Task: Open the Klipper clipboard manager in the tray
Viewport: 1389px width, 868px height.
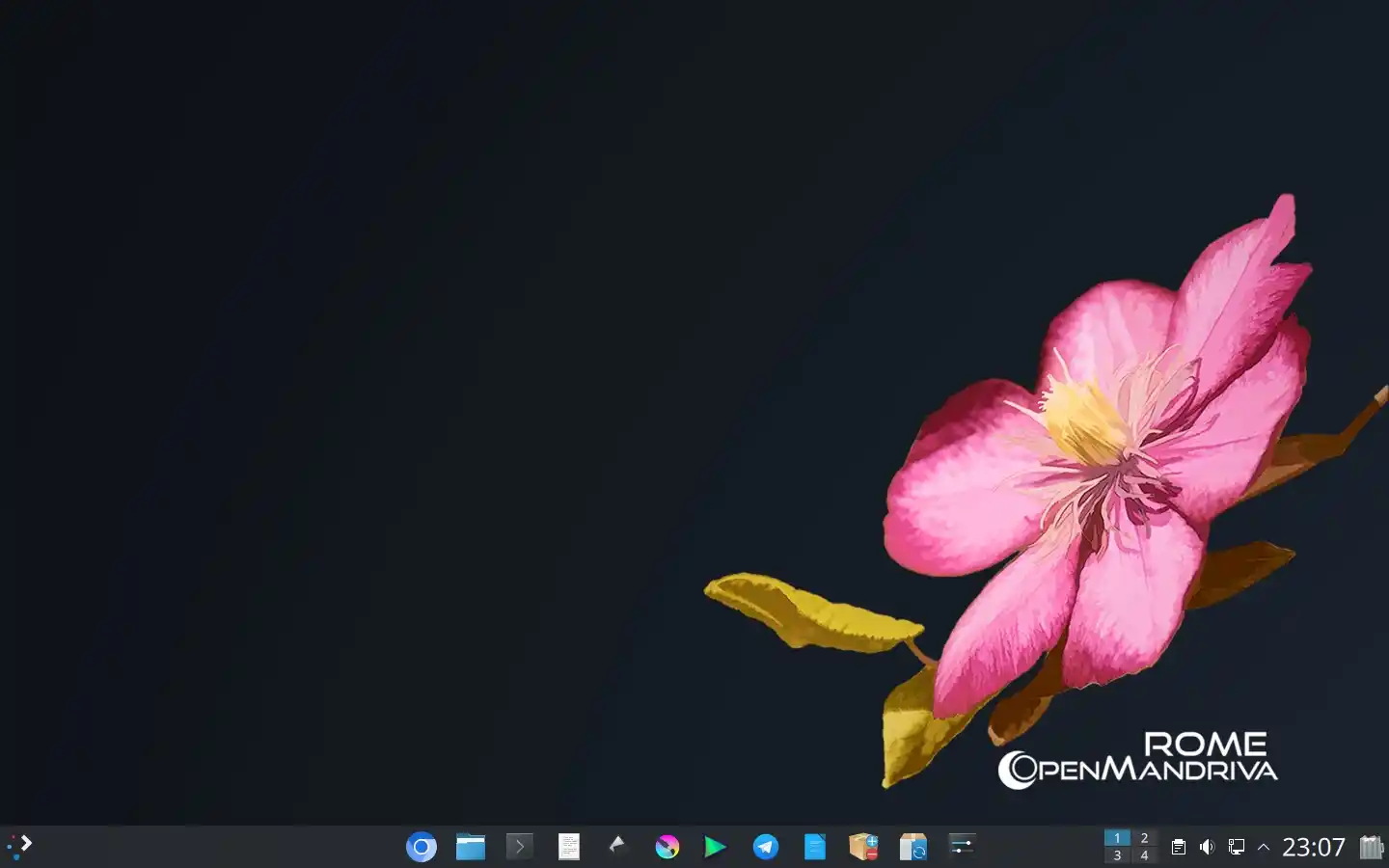Action: [x=1178, y=847]
